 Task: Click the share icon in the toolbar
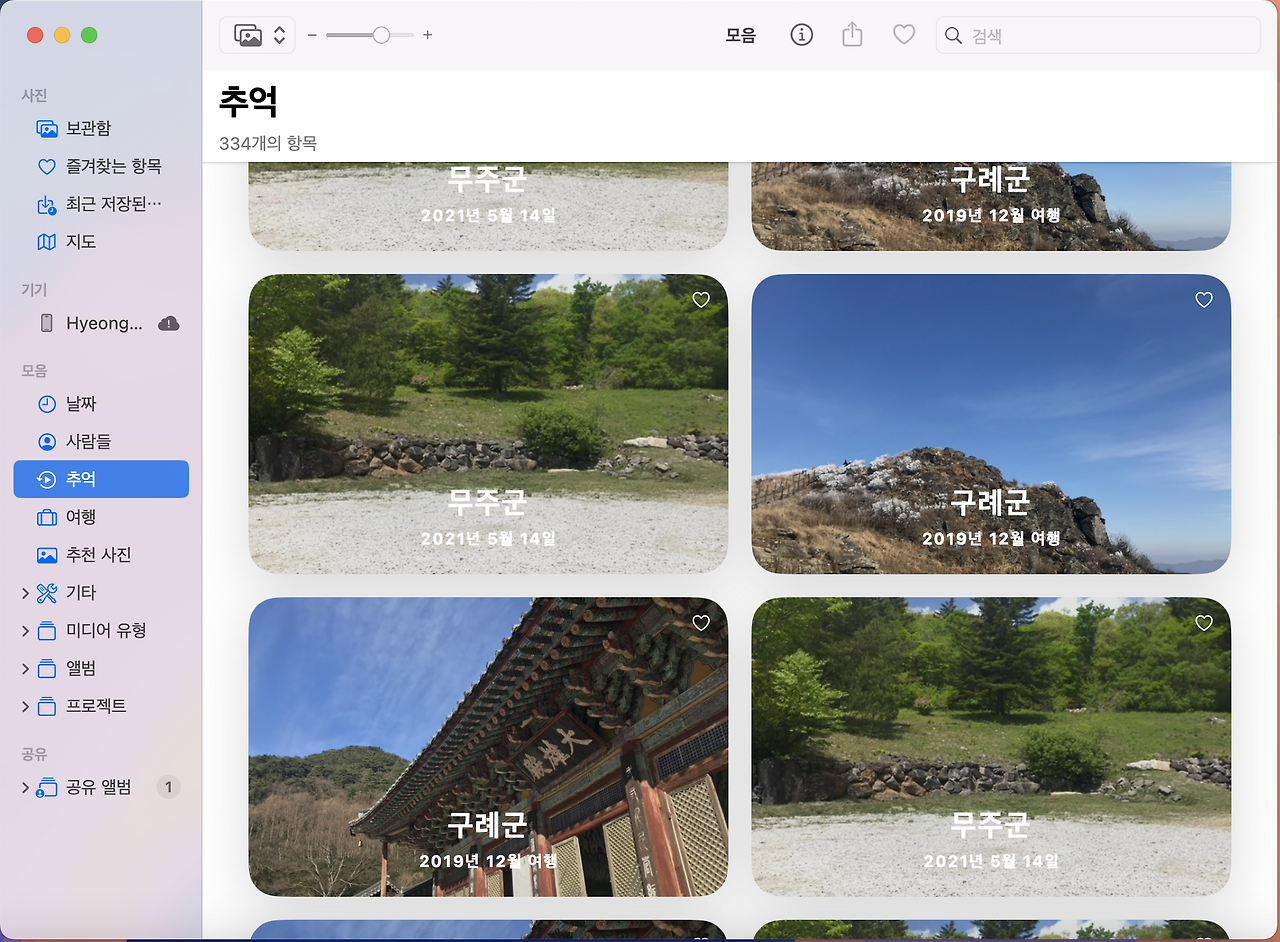click(852, 35)
